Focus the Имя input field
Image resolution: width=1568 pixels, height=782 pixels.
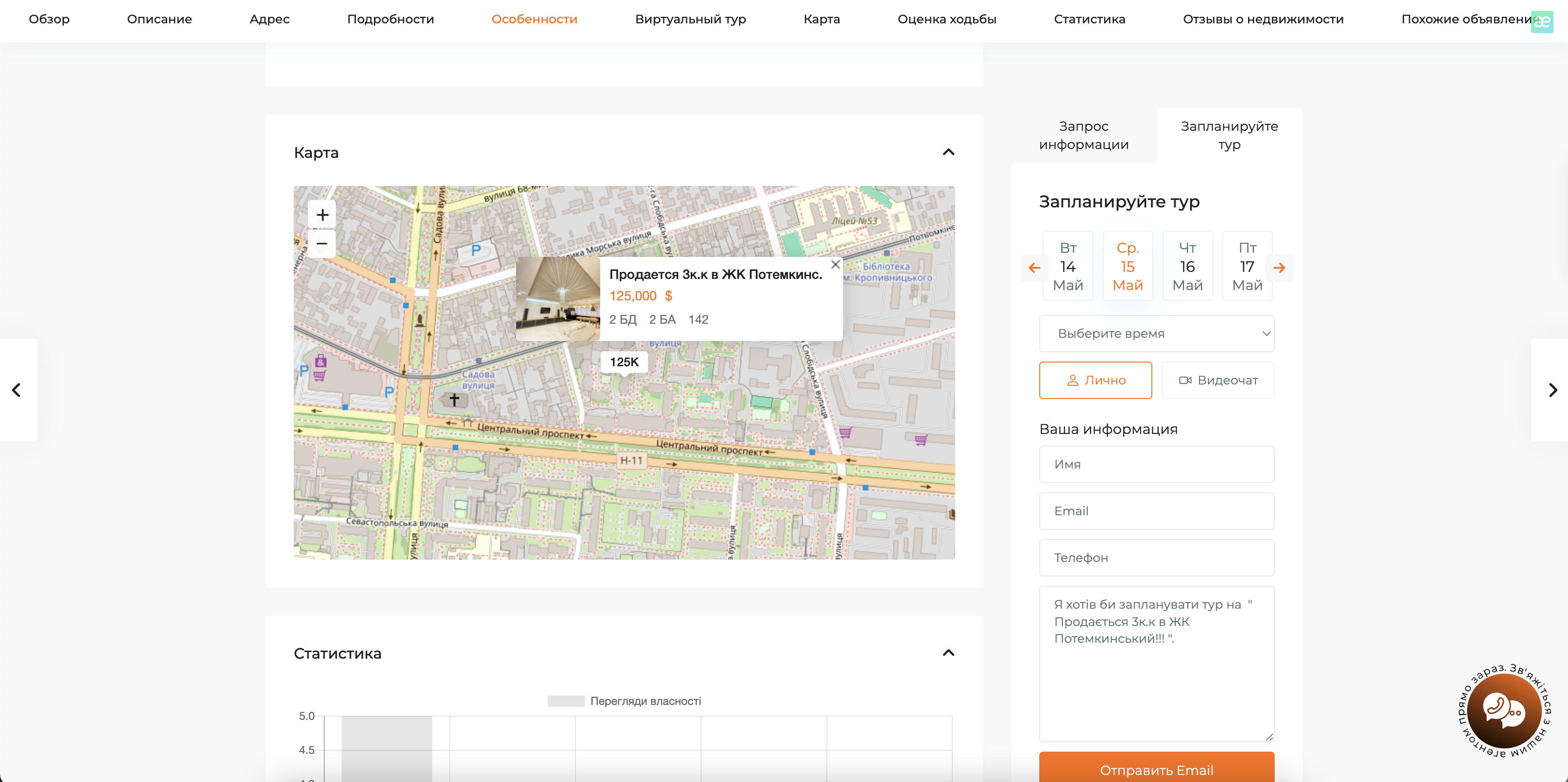tap(1156, 464)
